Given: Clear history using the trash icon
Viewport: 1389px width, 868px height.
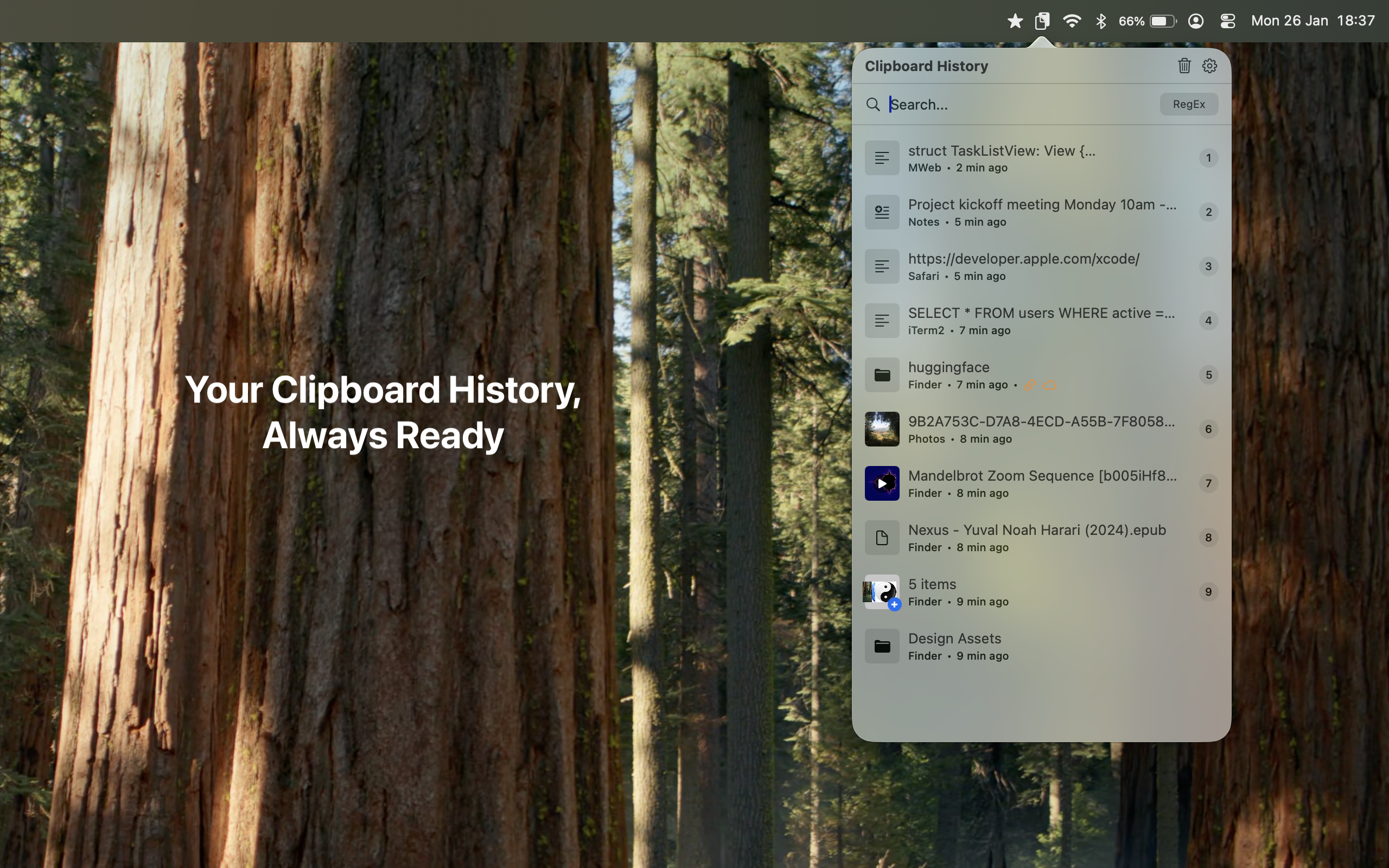Looking at the screenshot, I should [x=1183, y=66].
